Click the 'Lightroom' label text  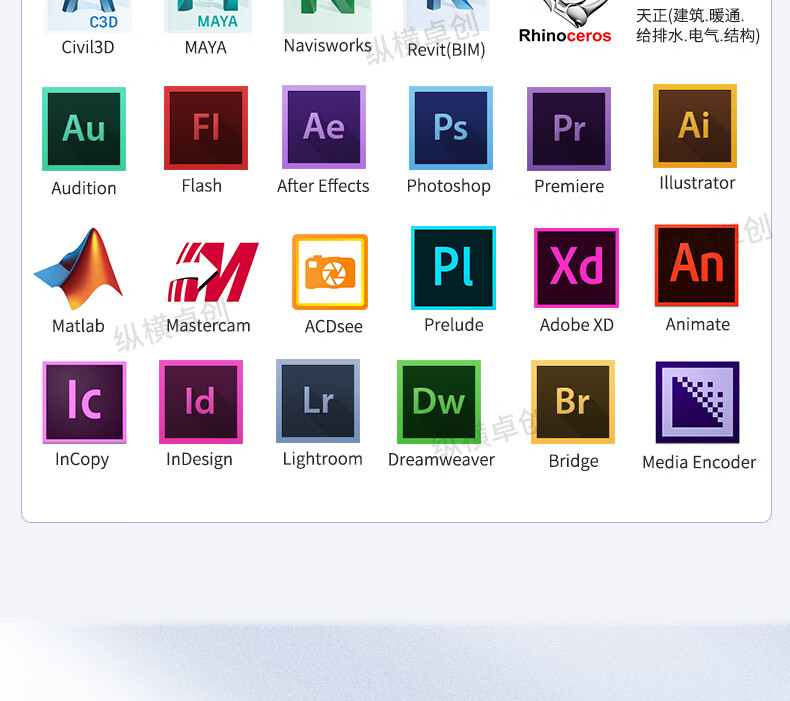coord(322,460)
